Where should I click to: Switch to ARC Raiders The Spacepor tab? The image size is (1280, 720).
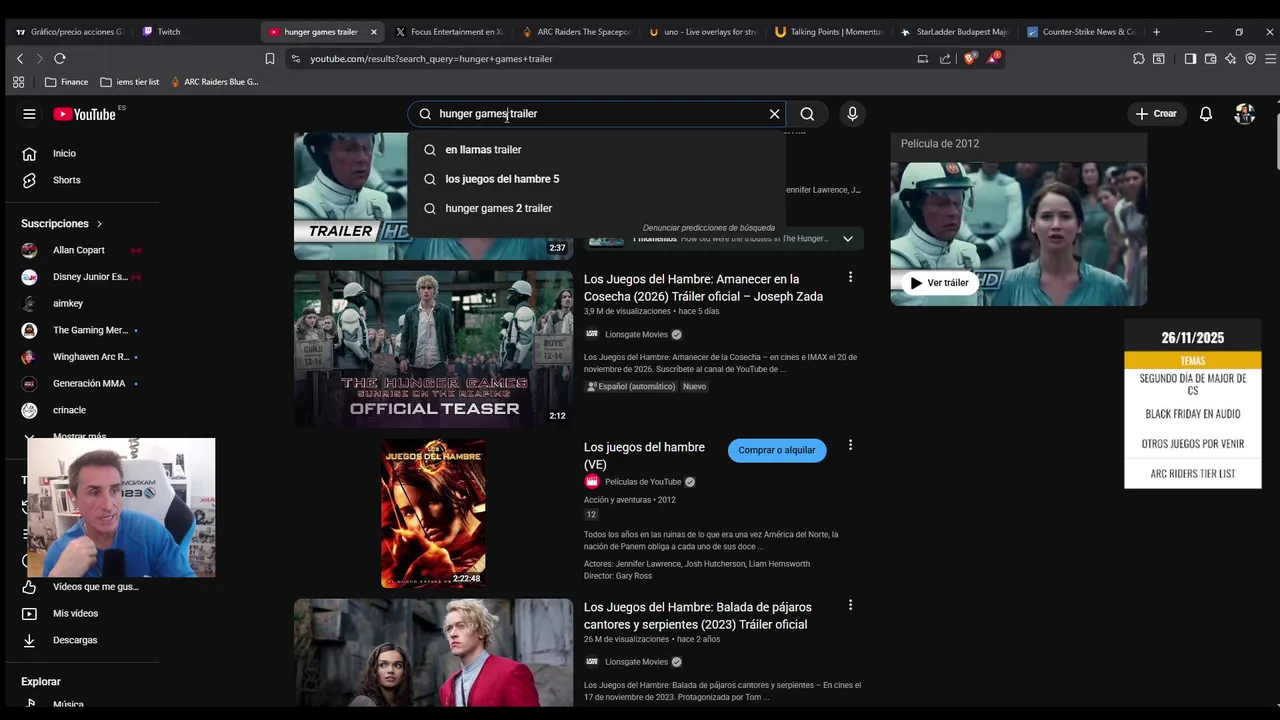point(576,32)
